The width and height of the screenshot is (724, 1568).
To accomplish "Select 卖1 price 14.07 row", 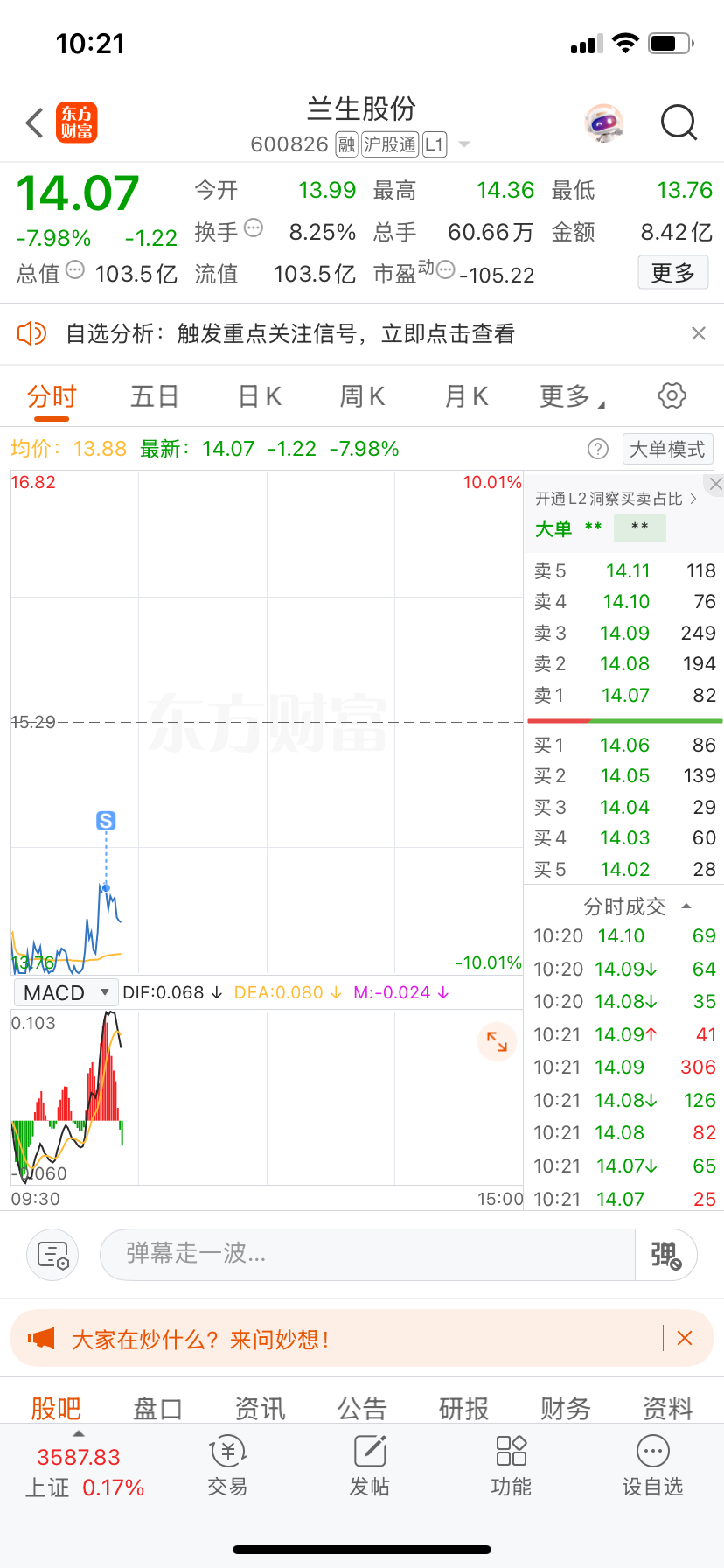I will [624, 695].
